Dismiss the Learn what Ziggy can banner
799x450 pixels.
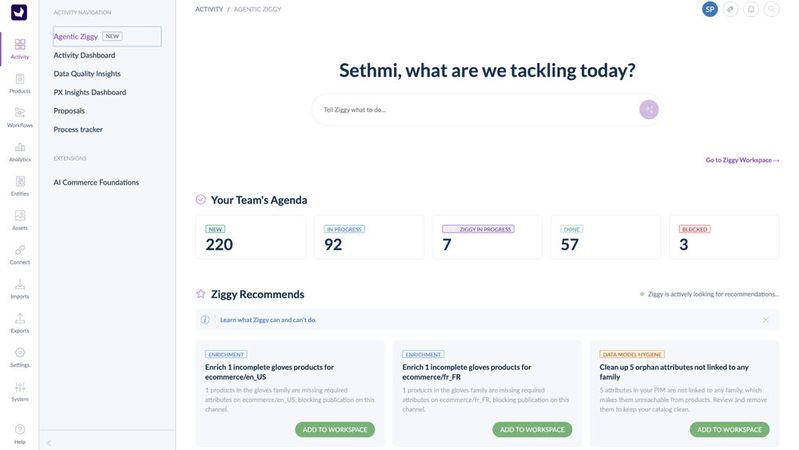(x=765, y=320)
